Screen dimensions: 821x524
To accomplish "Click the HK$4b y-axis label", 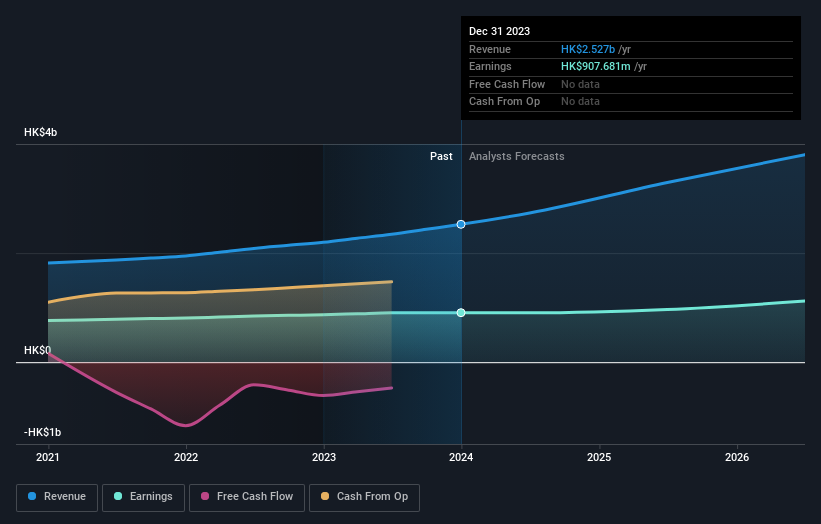I will (40, 132).
